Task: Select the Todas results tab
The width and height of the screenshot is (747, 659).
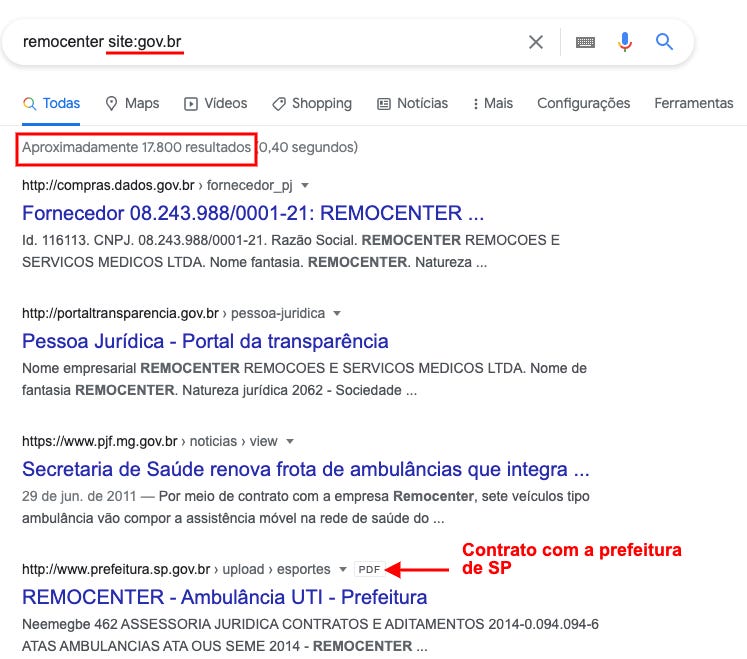Action: 51,103
